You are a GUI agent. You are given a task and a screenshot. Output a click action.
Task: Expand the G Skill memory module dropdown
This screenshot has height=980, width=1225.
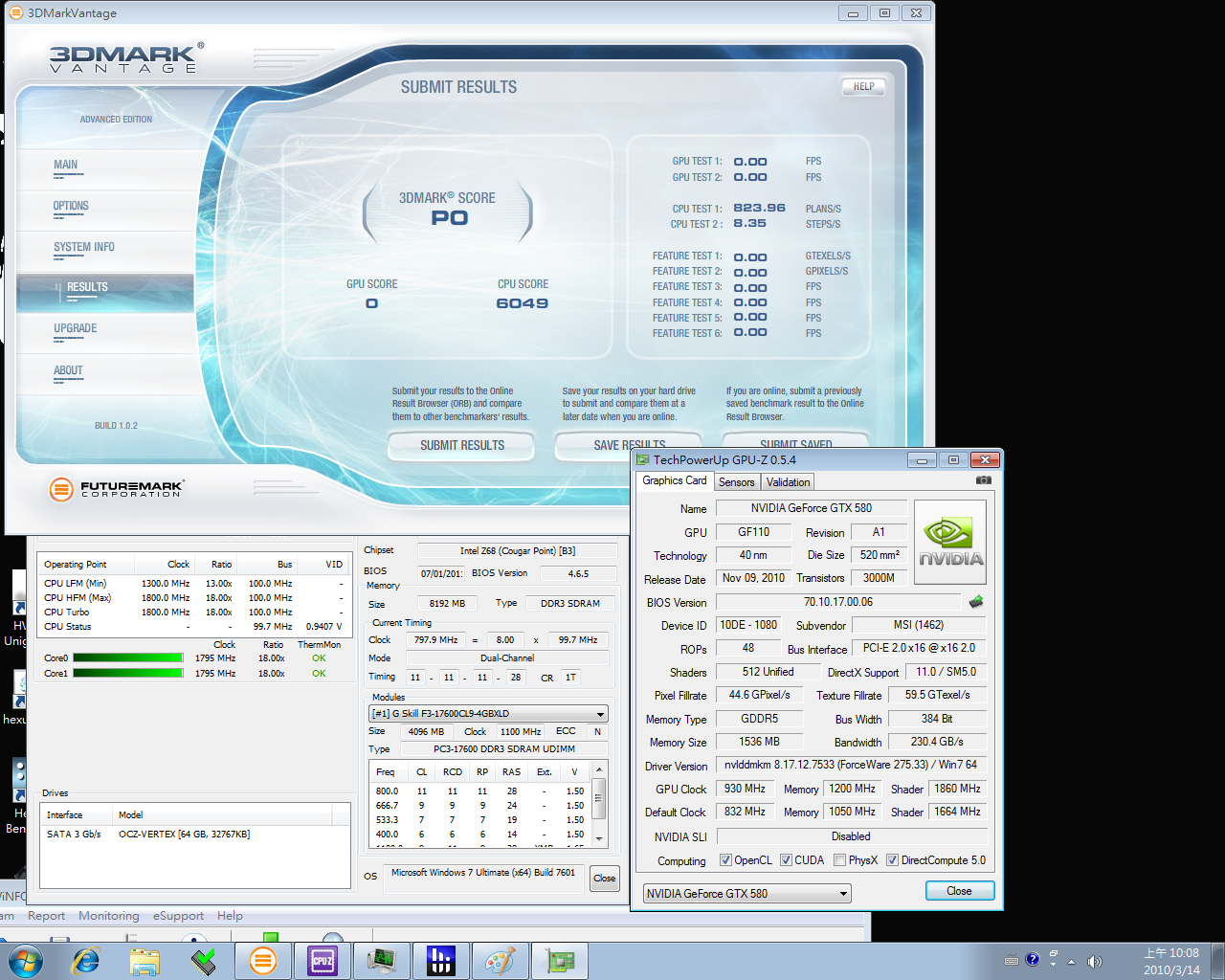point(600,714)
